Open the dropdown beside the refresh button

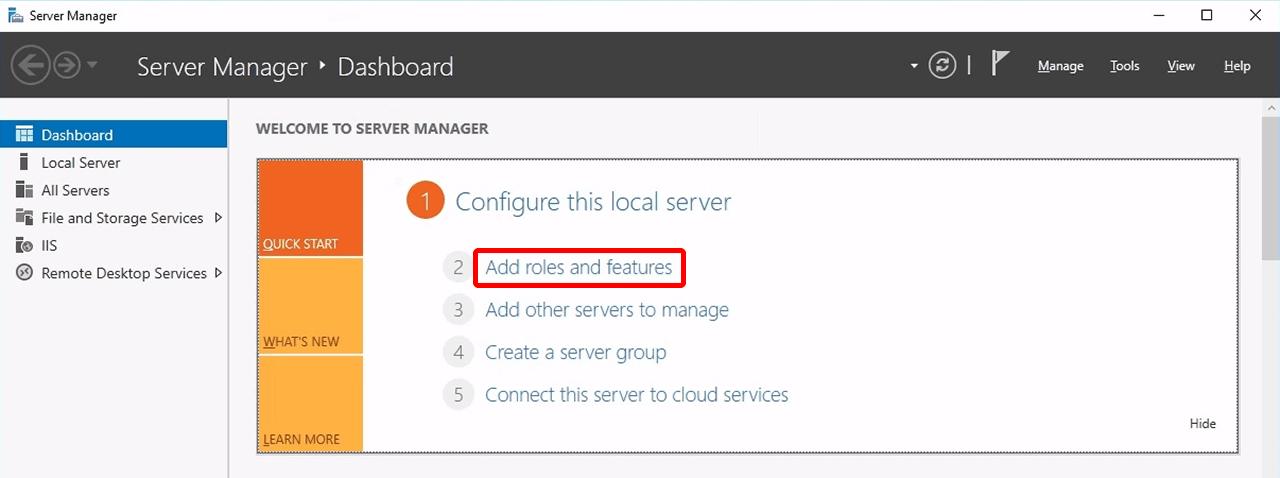[914, 66]
